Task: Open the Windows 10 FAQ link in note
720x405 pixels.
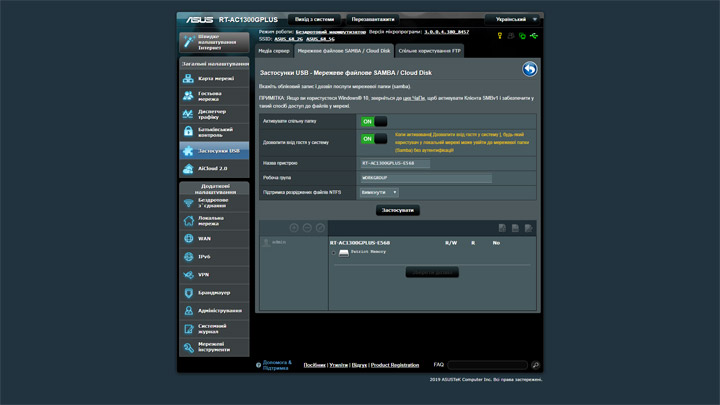Action: 414,98
